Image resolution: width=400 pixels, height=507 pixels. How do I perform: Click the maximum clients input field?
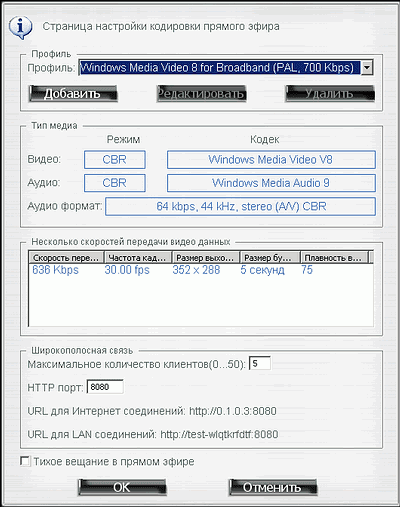260,363
